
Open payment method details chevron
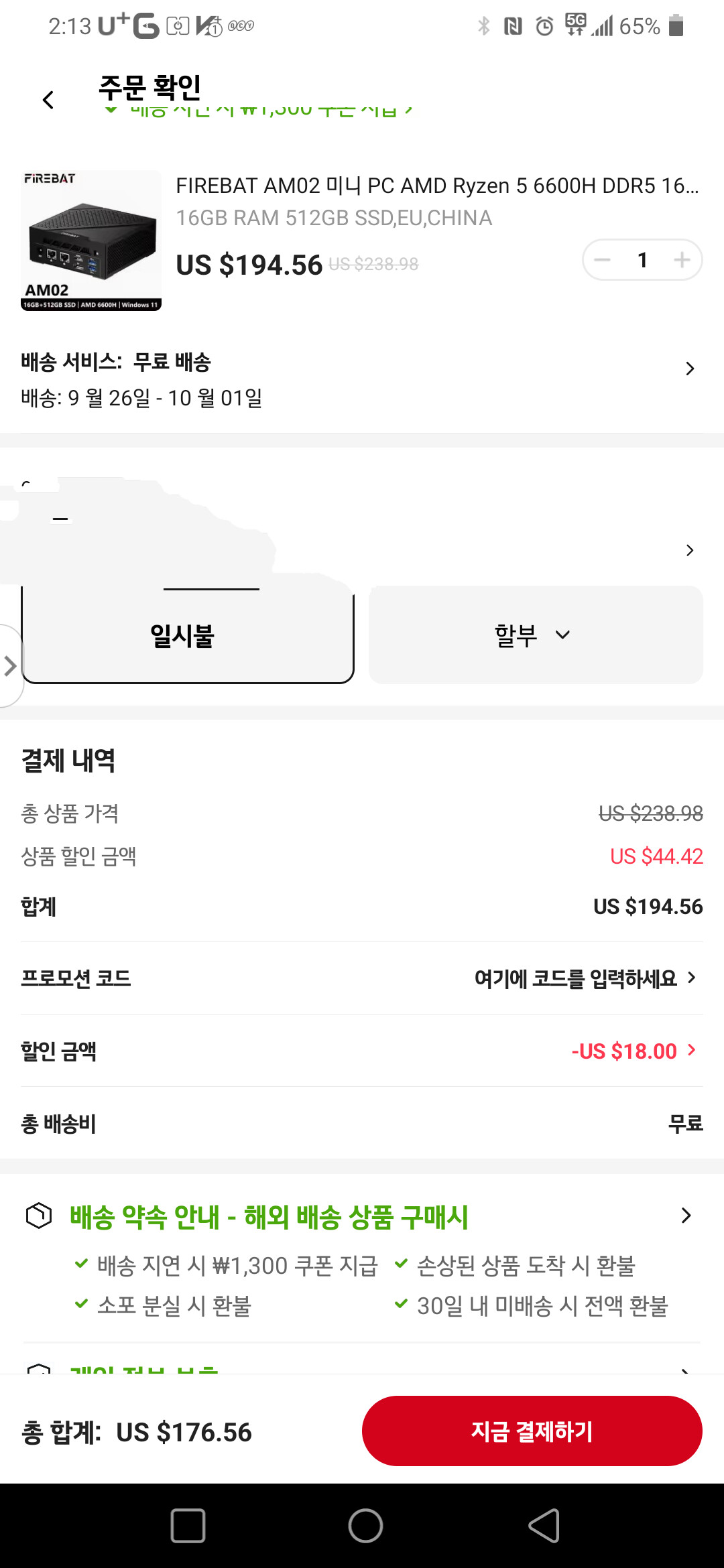coord(690,550)
